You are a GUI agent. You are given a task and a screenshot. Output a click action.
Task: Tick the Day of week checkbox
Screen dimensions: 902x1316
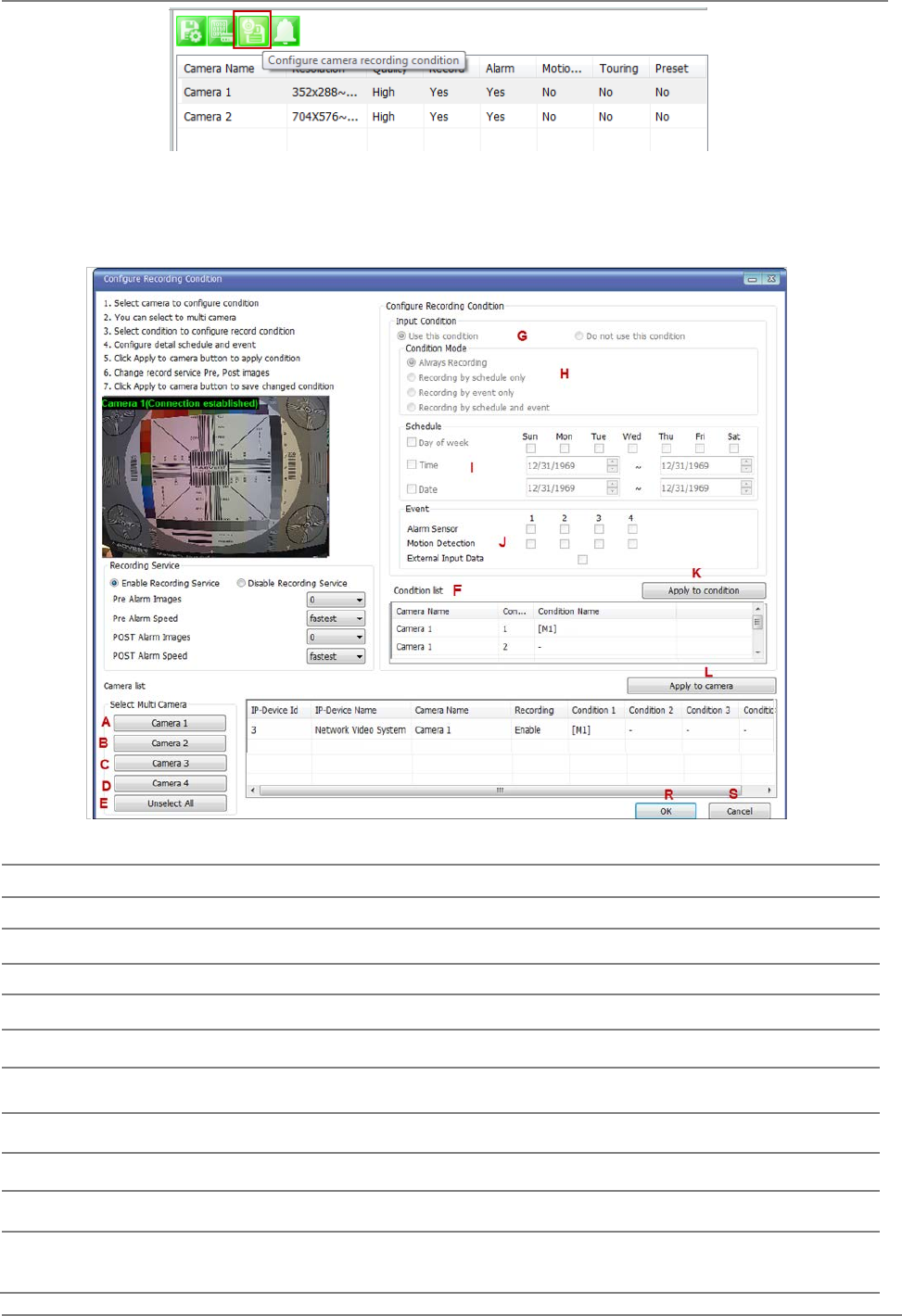pyautogui.click(x=412, y=442)
